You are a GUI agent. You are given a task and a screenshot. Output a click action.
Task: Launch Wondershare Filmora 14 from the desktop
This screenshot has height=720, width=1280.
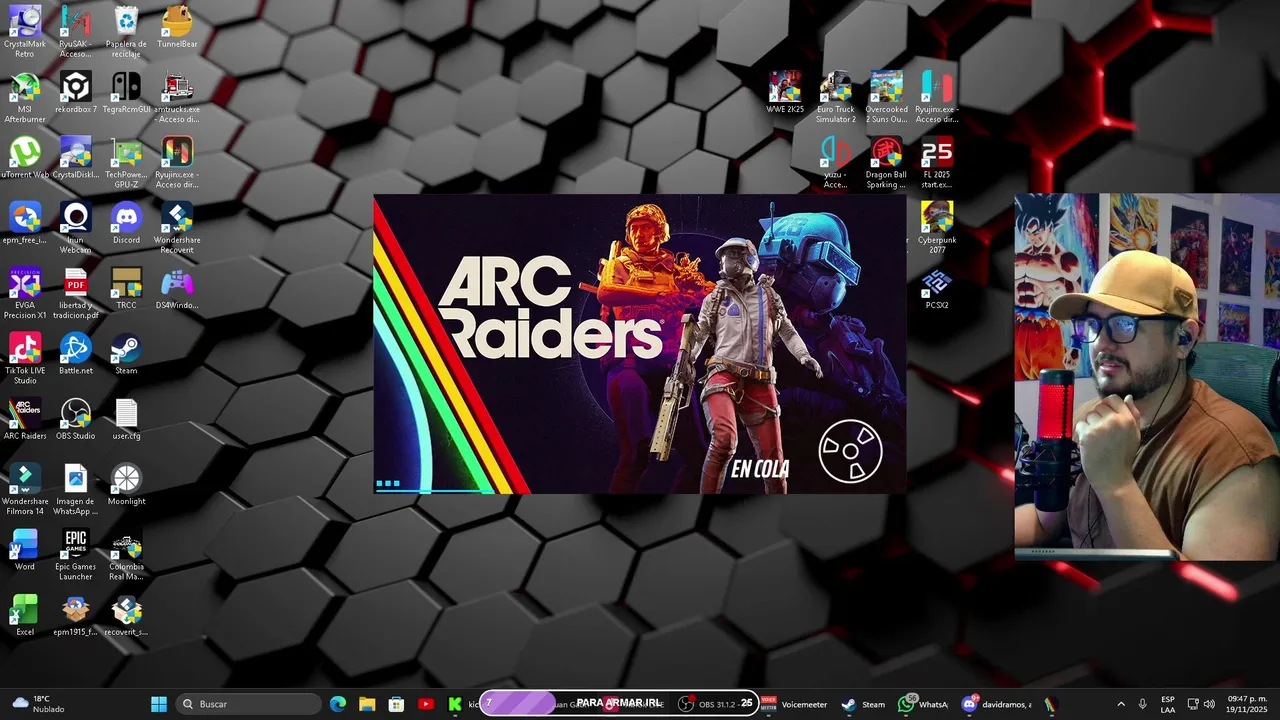[24, 489]
